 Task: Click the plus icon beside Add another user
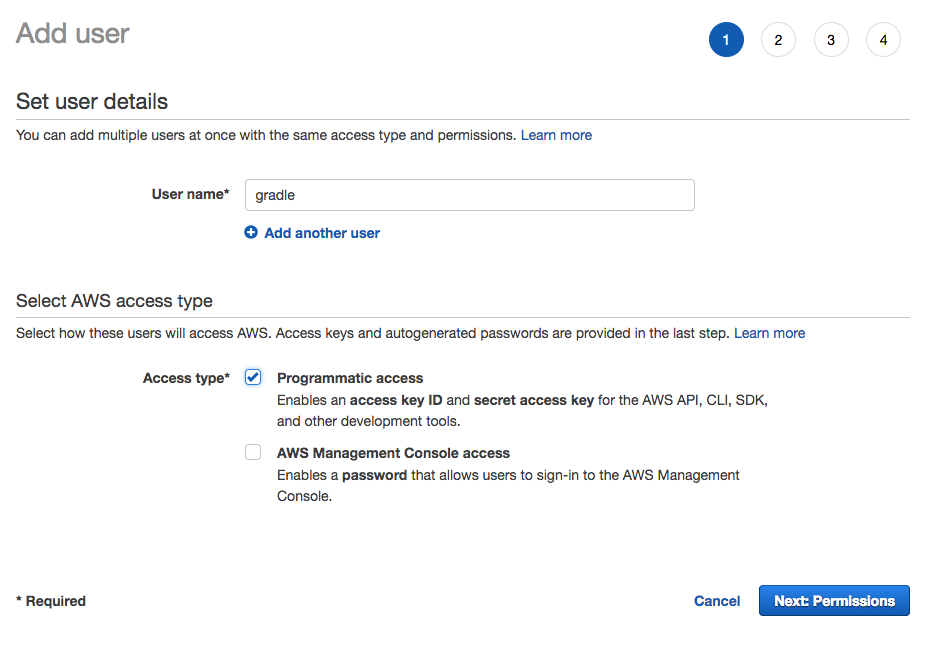point(251,232)
